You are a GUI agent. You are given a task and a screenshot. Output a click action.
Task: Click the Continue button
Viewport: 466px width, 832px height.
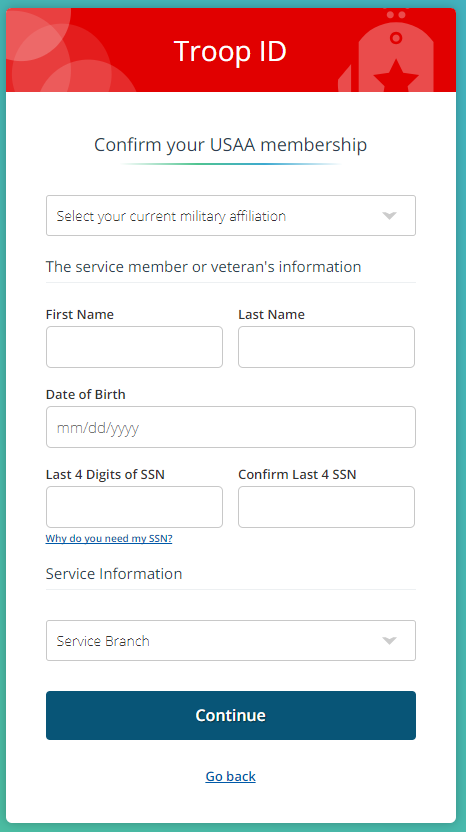pos(231,715)
